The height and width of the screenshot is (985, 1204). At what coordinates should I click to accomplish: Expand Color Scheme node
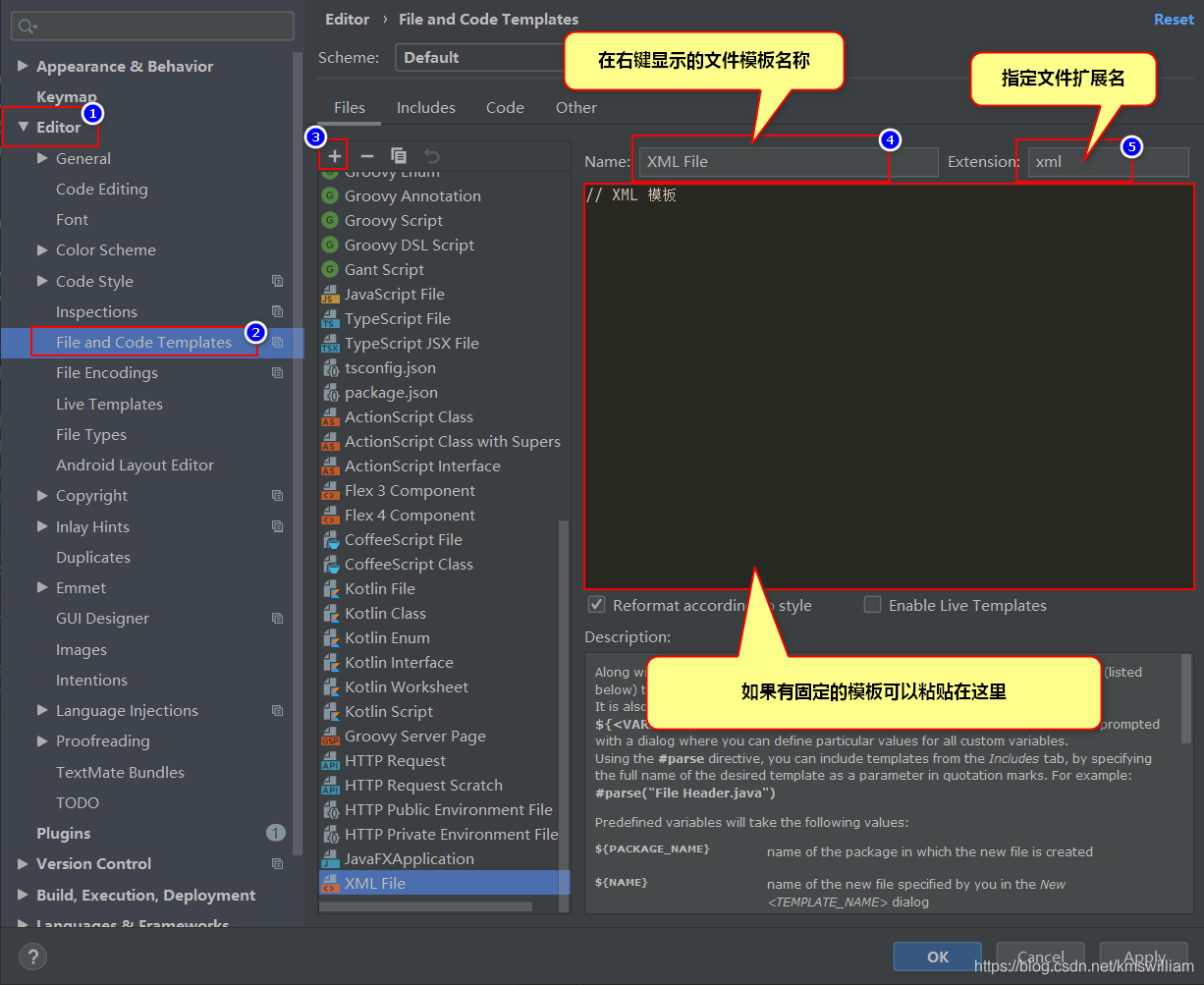tap(42, 249)
